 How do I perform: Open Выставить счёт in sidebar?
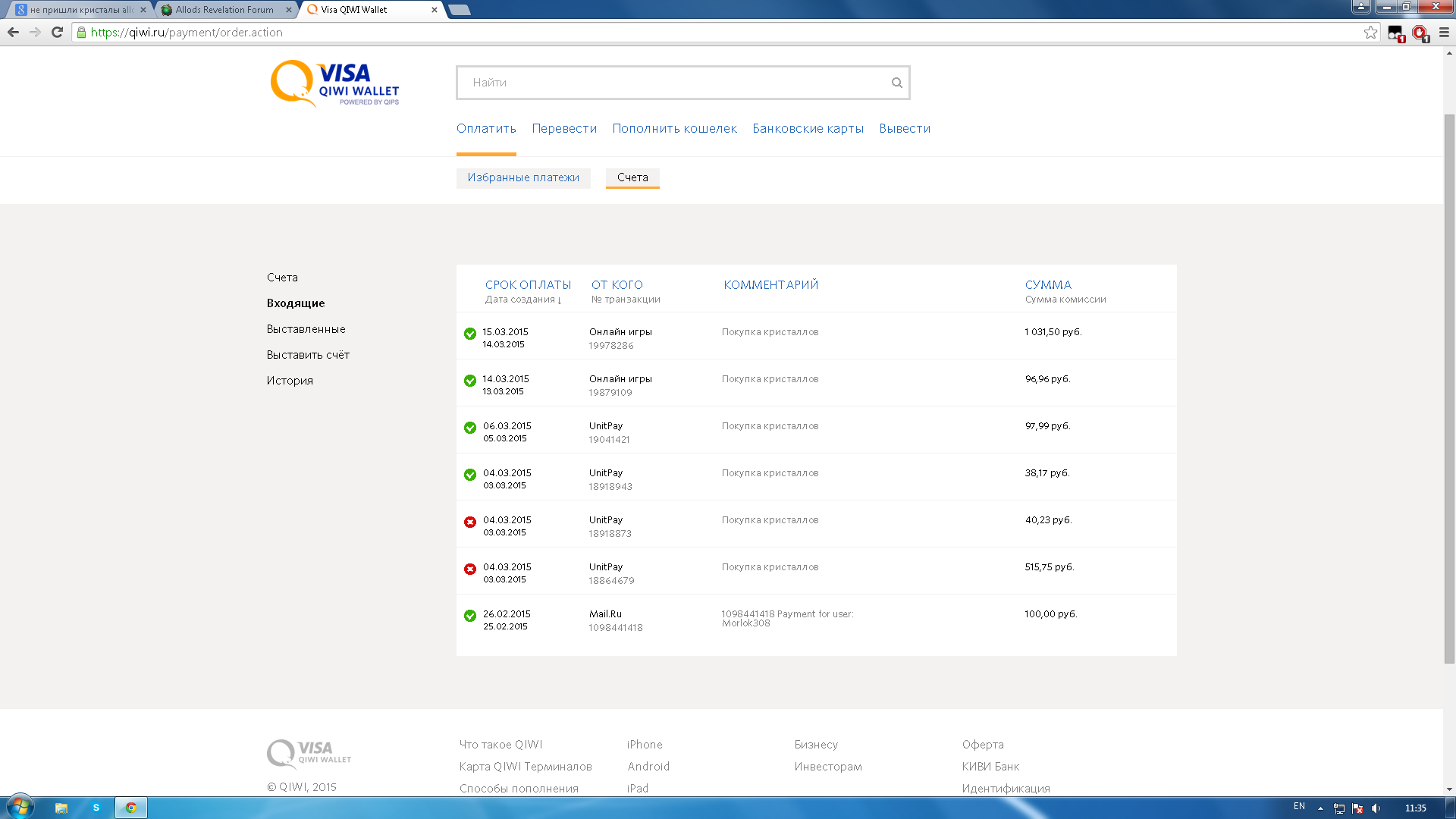pyautogui.click(x=308, y=355)
